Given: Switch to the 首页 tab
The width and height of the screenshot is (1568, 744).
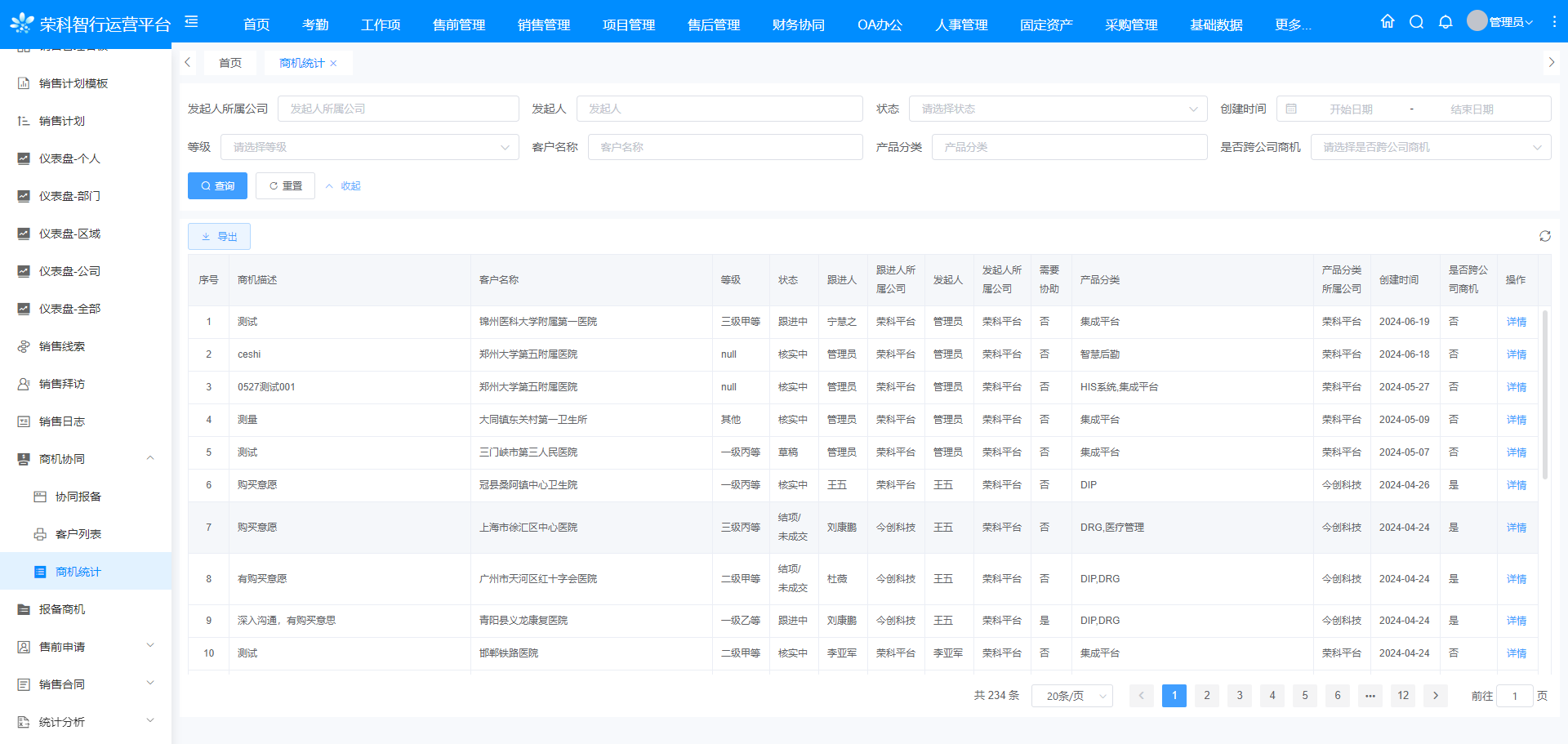Looking at the screenshot, I should [230, 63].
